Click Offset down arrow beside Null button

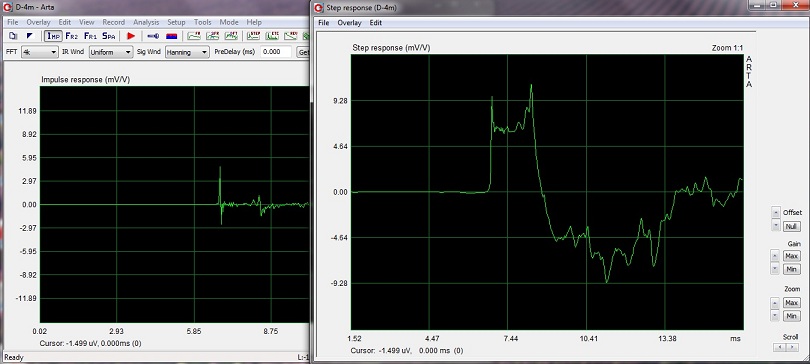775,226
